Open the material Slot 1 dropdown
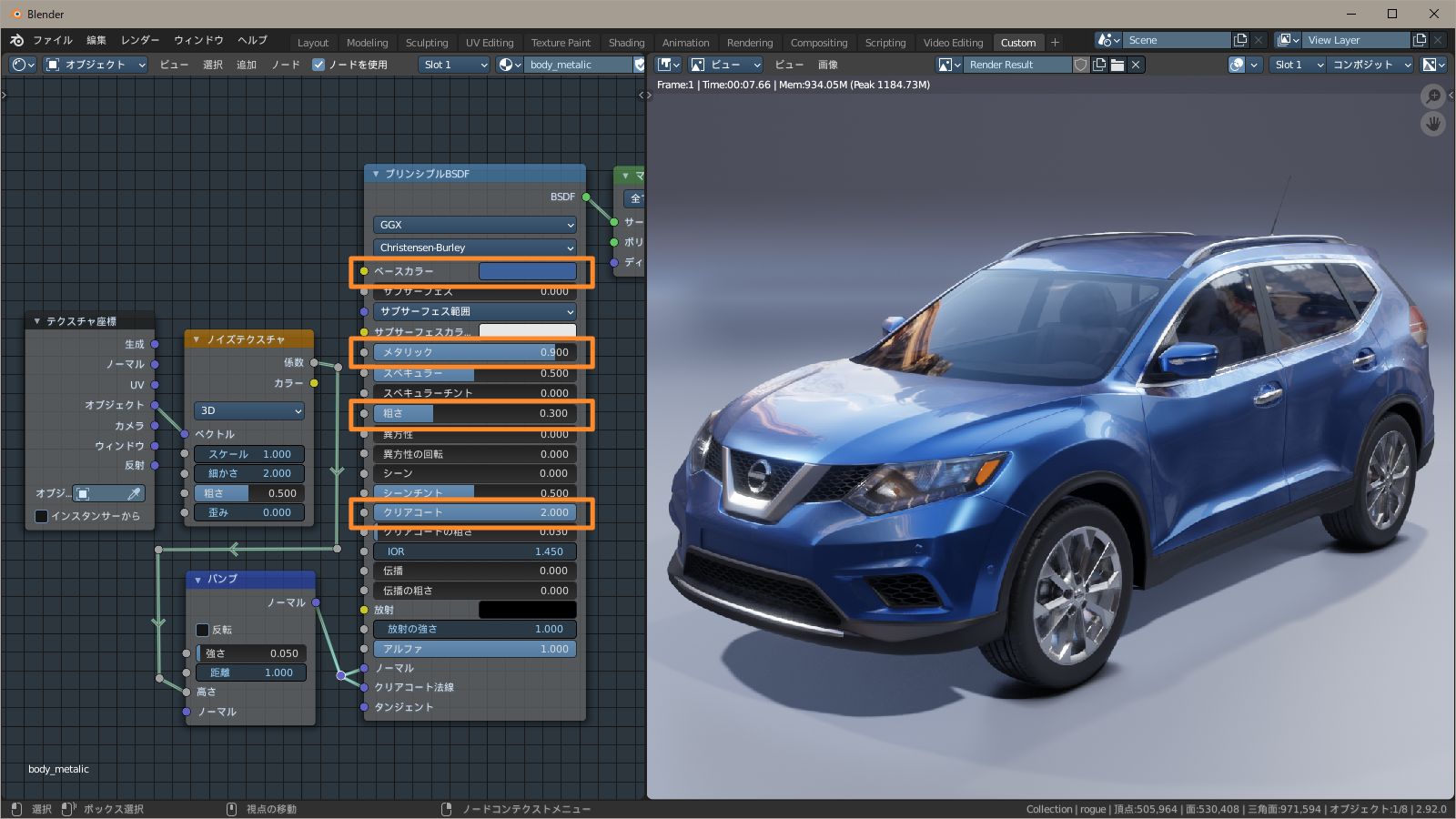Screen dimensions: 1456x819 pyautogui.click(x=455, y=65)
